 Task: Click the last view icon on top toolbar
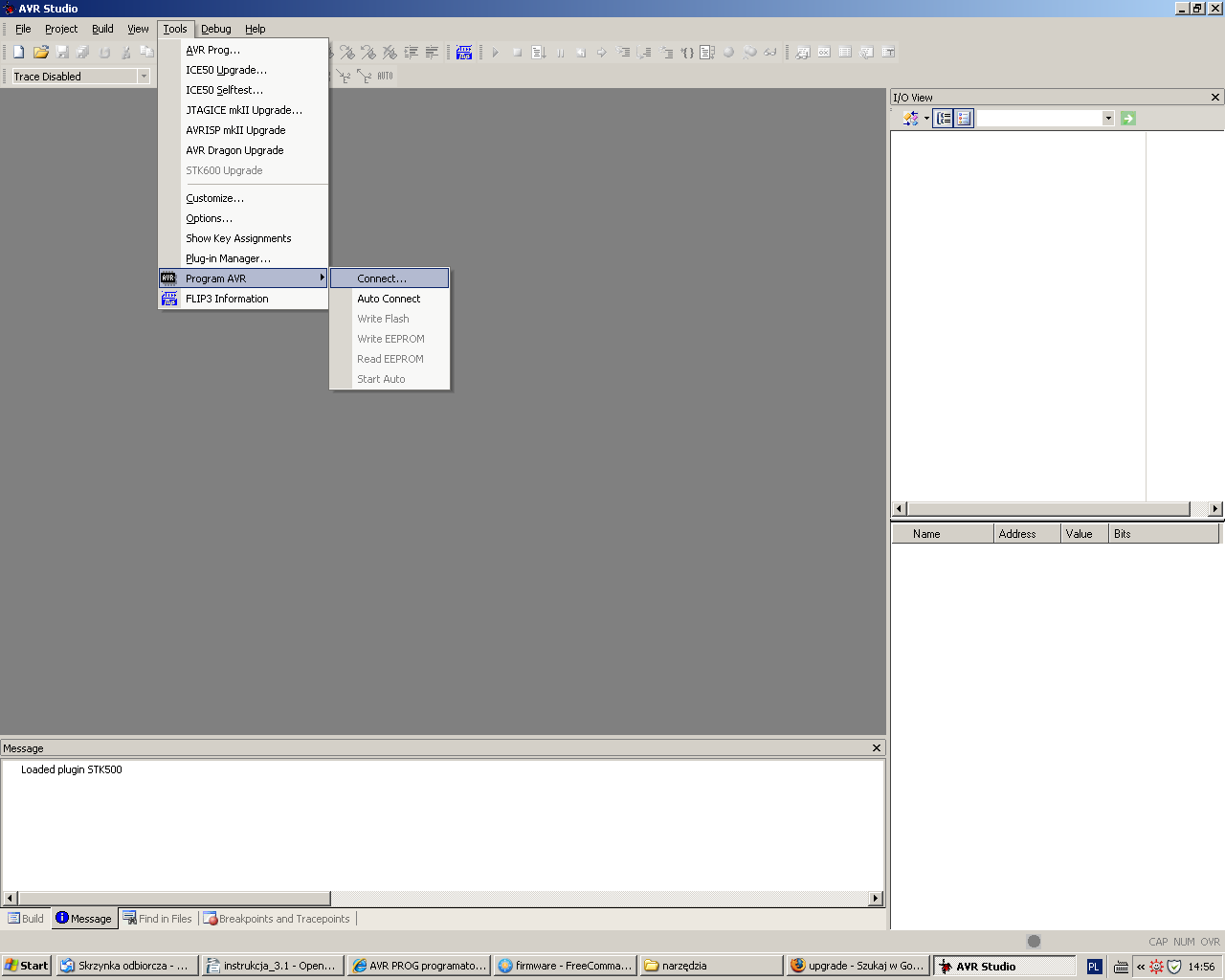point(888,53)
